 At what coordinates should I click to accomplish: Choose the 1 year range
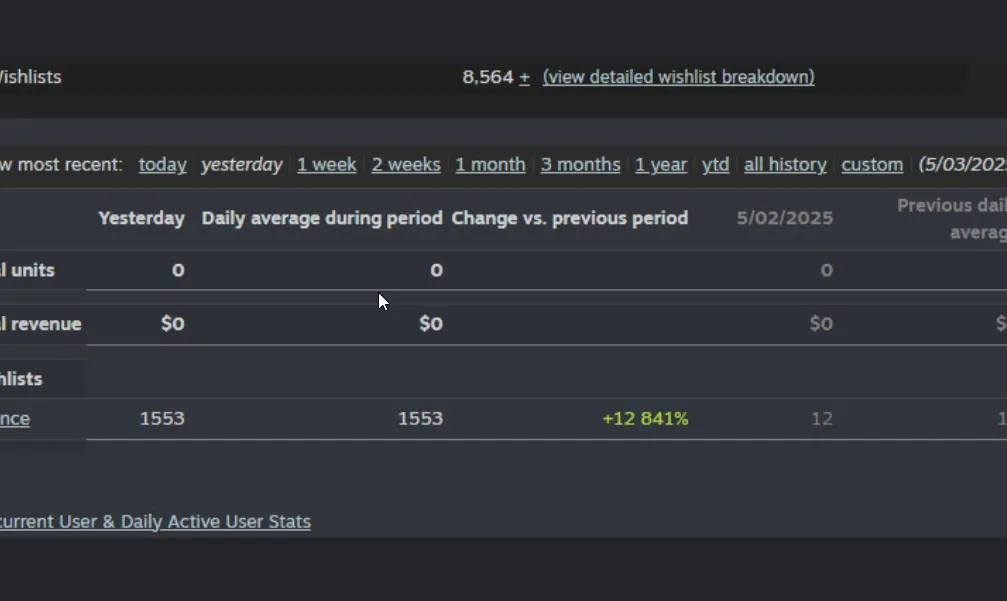point(661,165)
